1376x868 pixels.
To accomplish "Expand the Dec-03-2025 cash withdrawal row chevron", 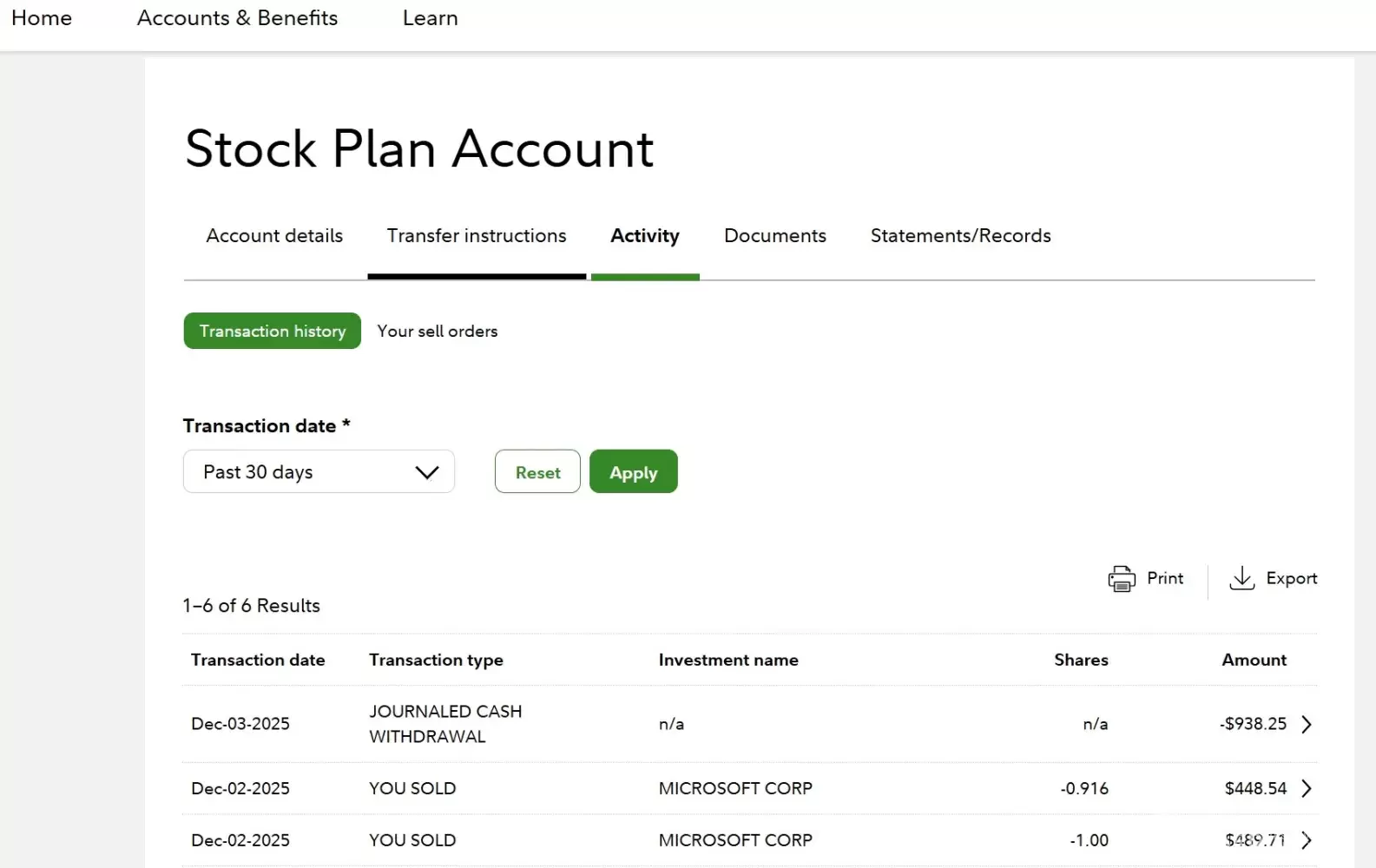I will click(1307, 724).
